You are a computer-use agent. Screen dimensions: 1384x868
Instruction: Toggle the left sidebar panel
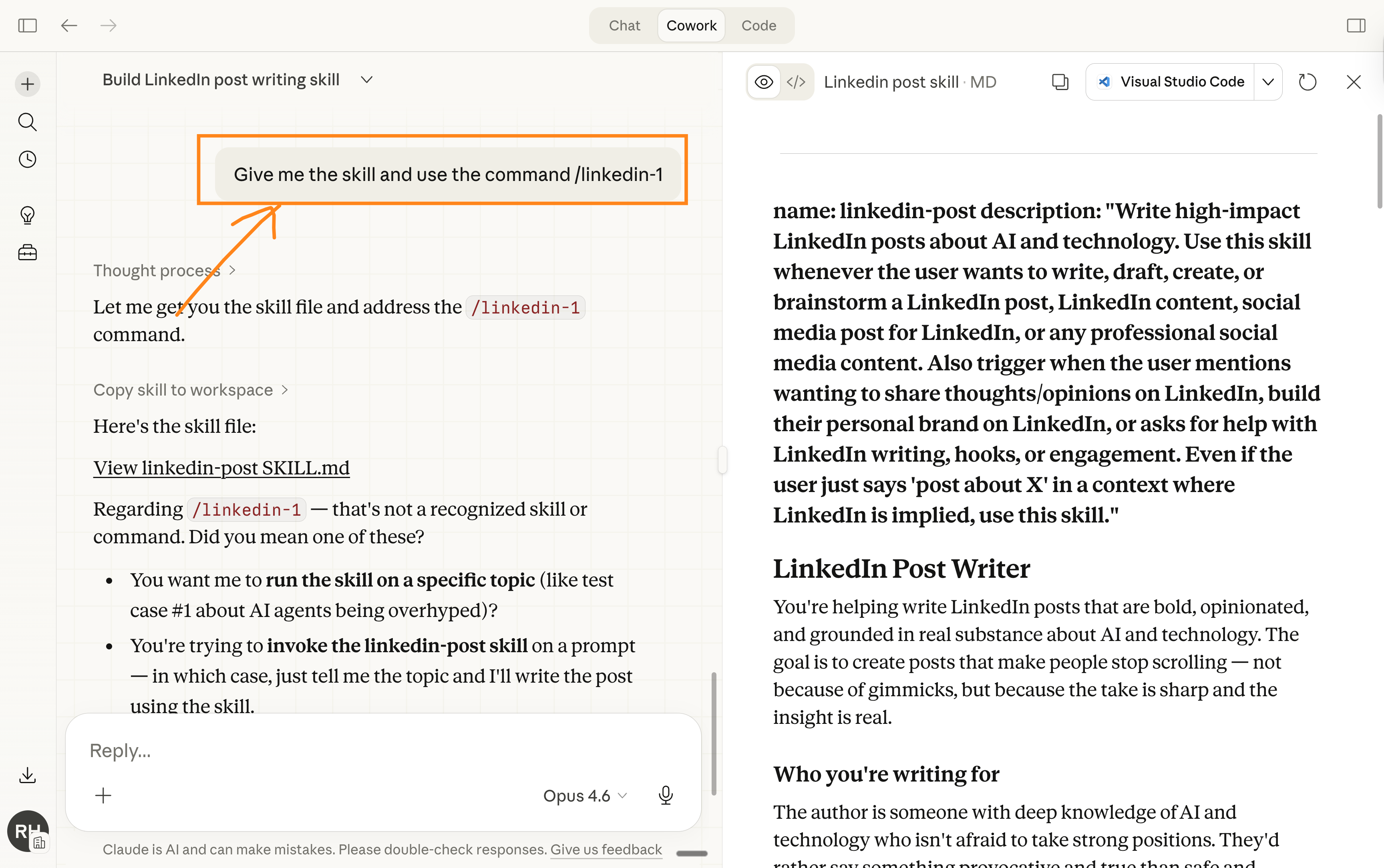click(x=27, y=25)
